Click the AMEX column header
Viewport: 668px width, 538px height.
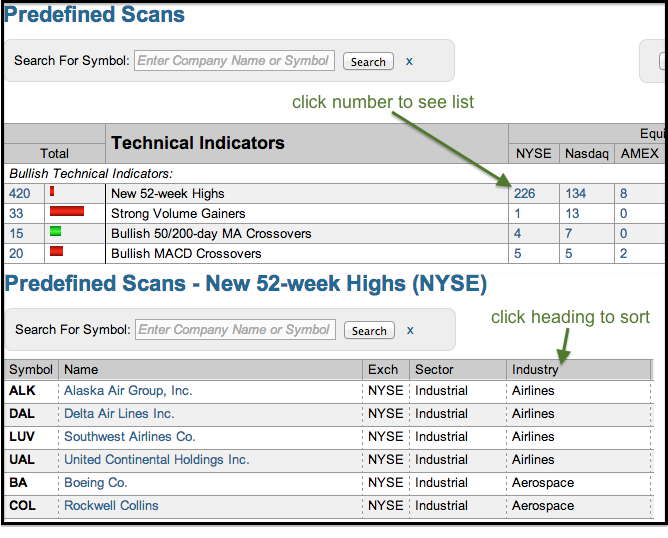click(639, 153)
